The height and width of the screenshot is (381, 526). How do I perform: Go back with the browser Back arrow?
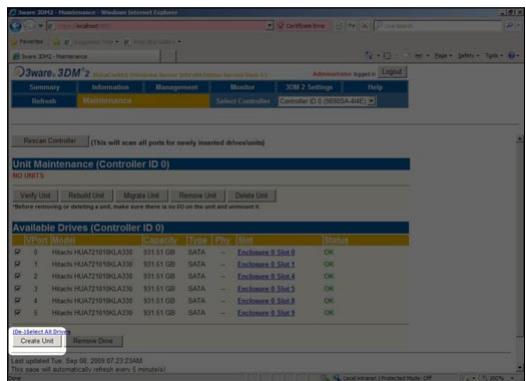pos(15,26)
